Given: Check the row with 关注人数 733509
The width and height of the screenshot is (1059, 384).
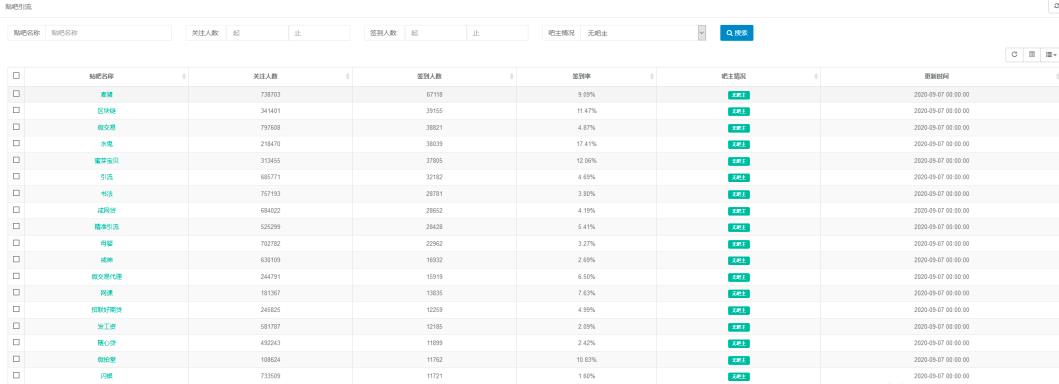Looking at the screenshot, I should pyautogui.click(x=16, y=375).
